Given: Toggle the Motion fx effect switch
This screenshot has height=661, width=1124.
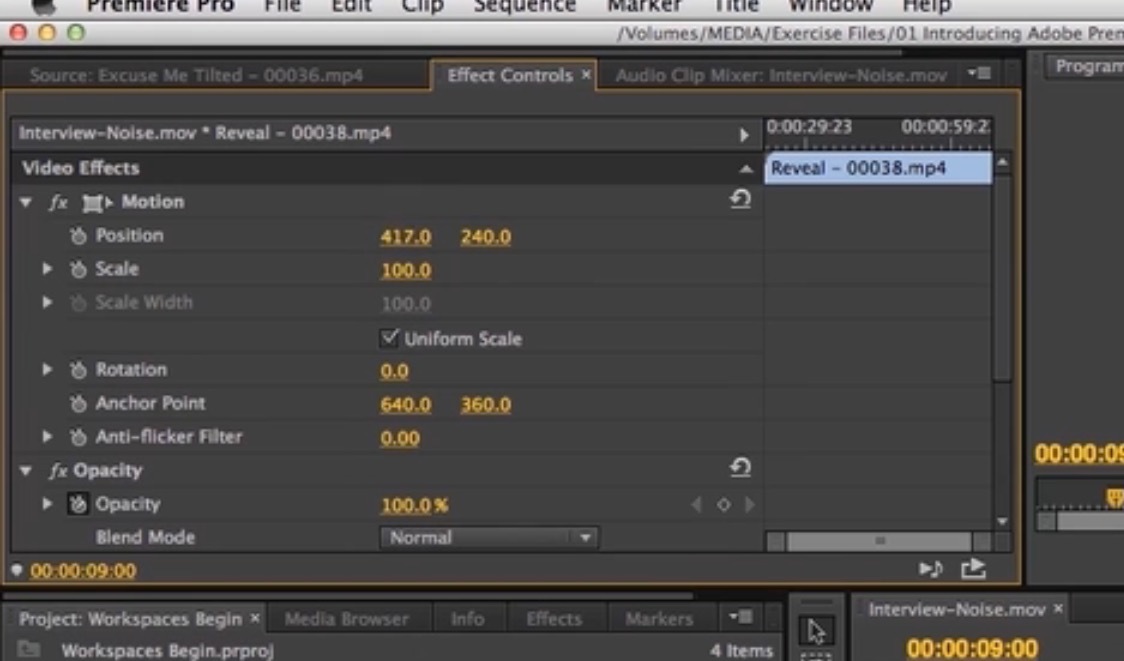Looking at the screenshot, I should 58,202.
